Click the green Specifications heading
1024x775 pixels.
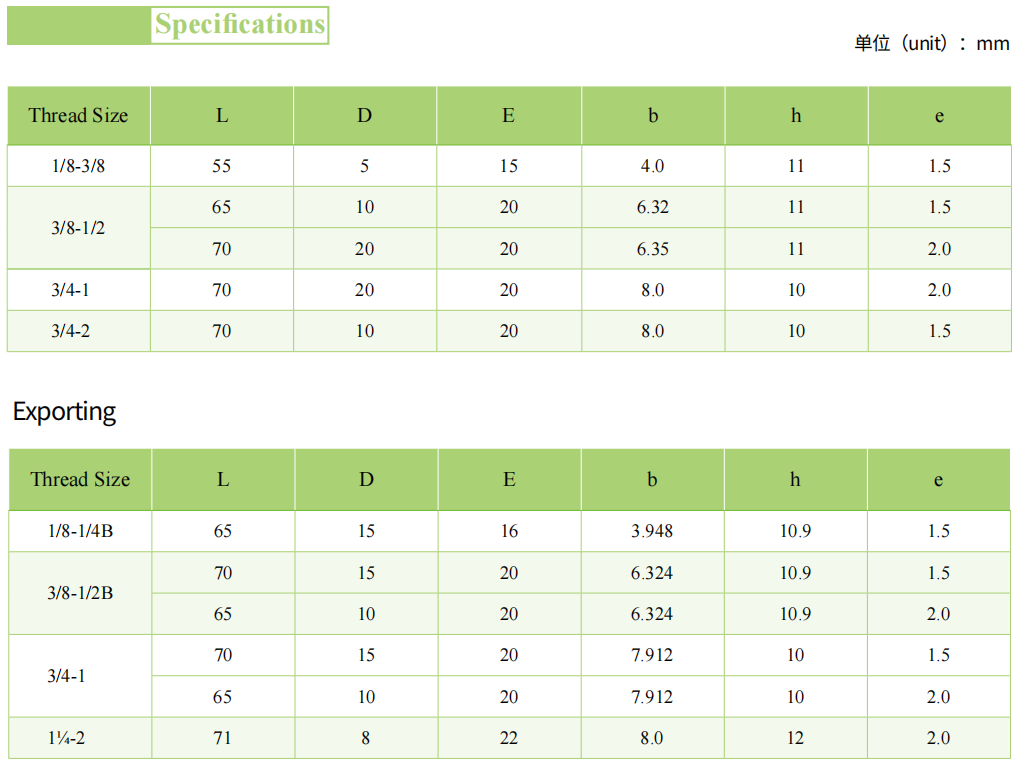click(240, 25)
